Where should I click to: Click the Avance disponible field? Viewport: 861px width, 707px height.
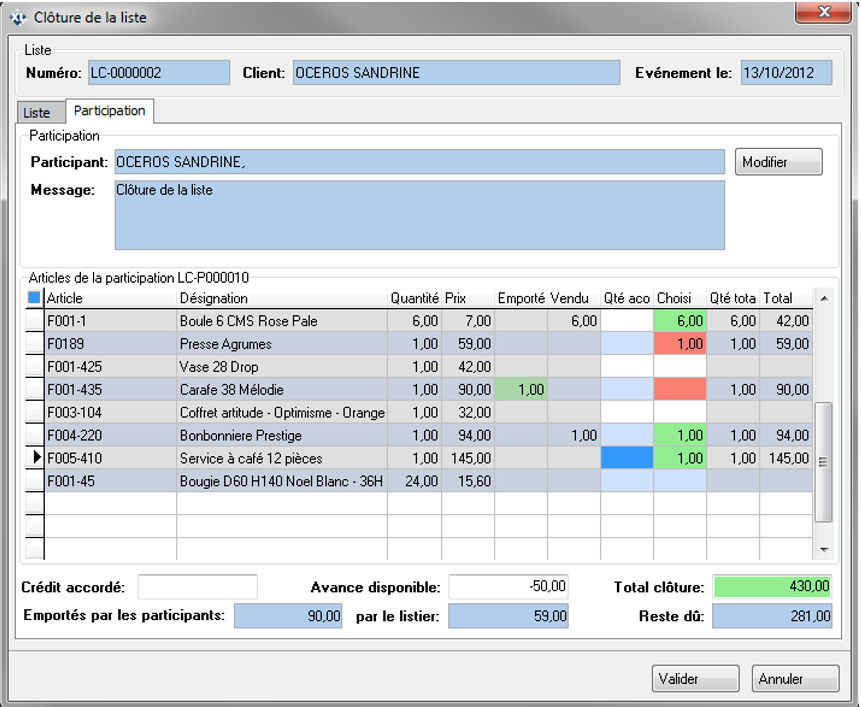pyautogui.click(x=508, y=587)
